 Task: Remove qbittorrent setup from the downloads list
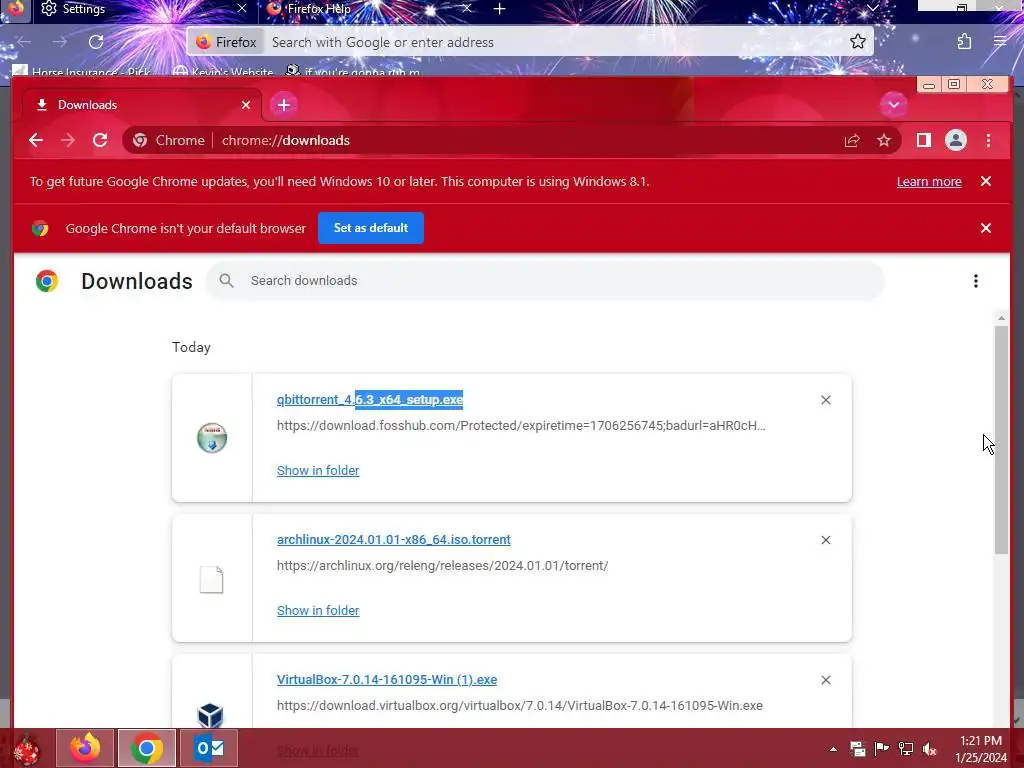pyautogui.click(x=825, y=400)
